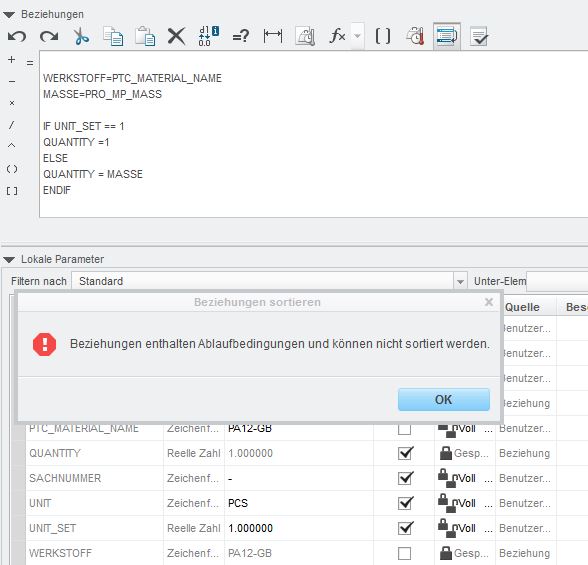The image size is (588, 565).
Task: Click the Undo arrow icon
Action: click(17, 36)
